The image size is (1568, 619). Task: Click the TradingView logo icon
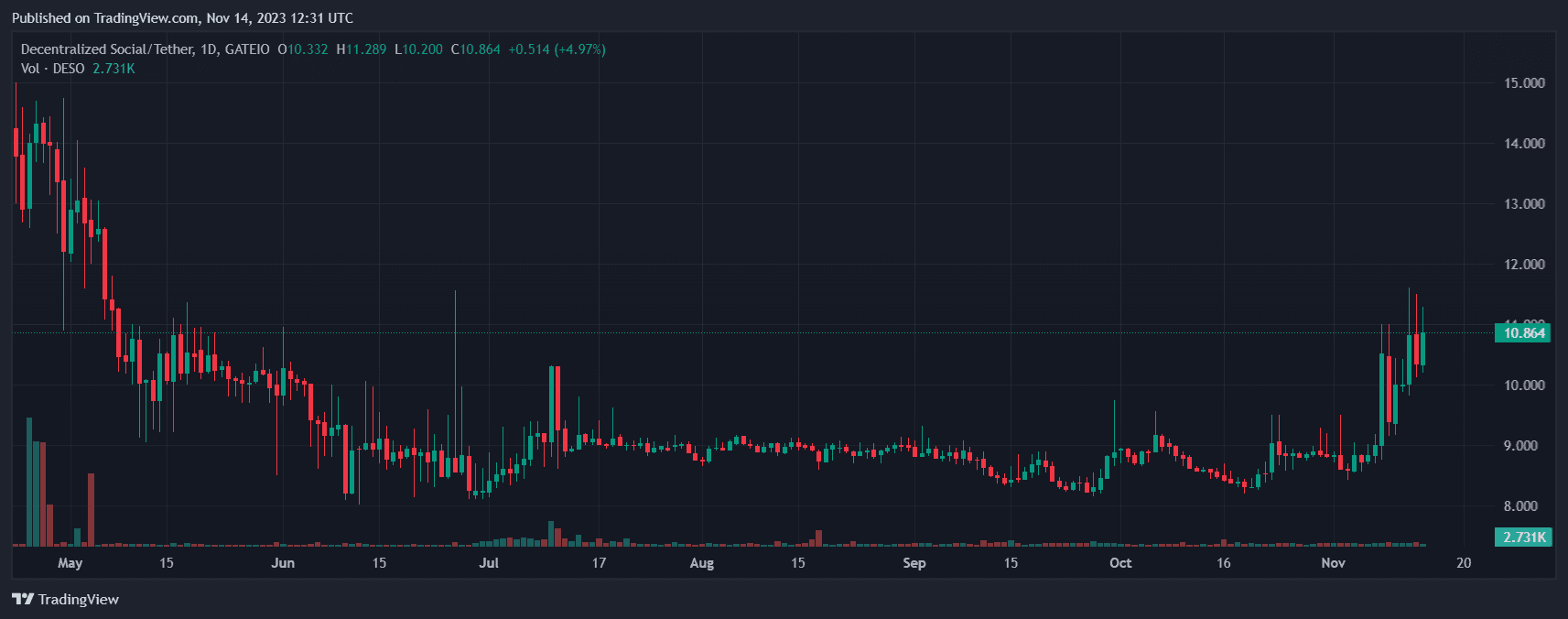point(23,599)
